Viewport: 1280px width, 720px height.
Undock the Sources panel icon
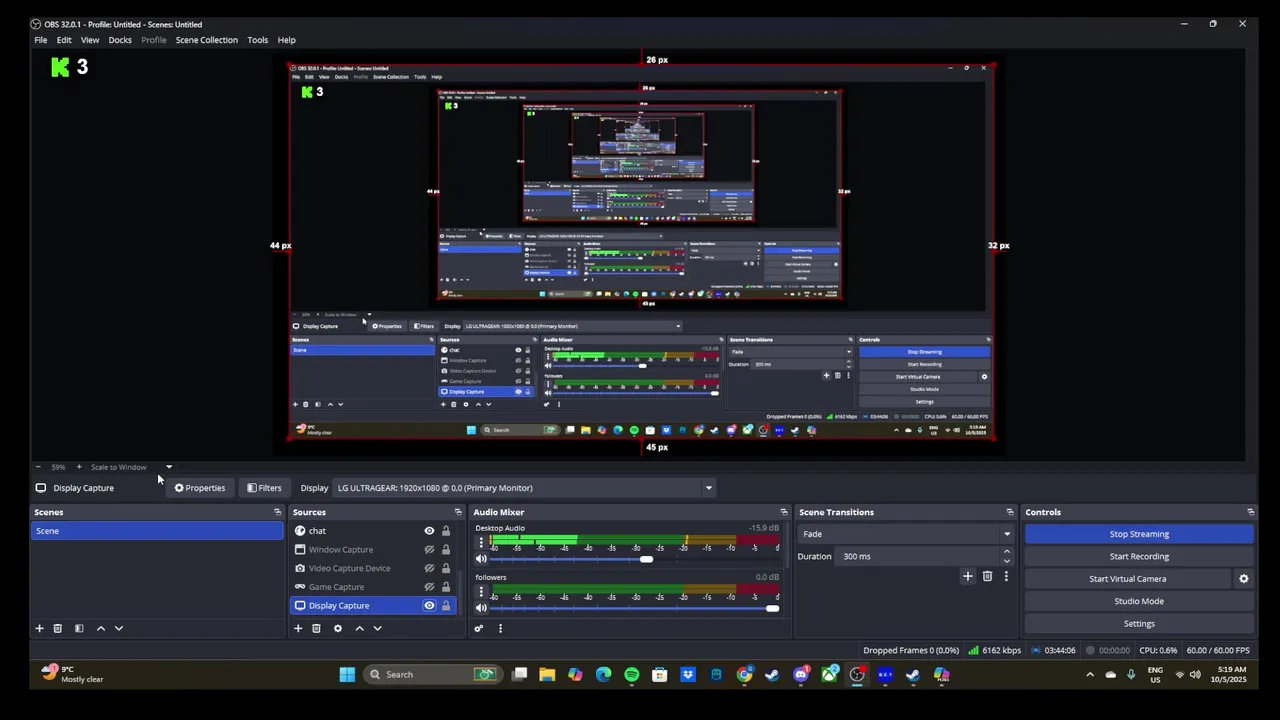click(x=458, y=512)
